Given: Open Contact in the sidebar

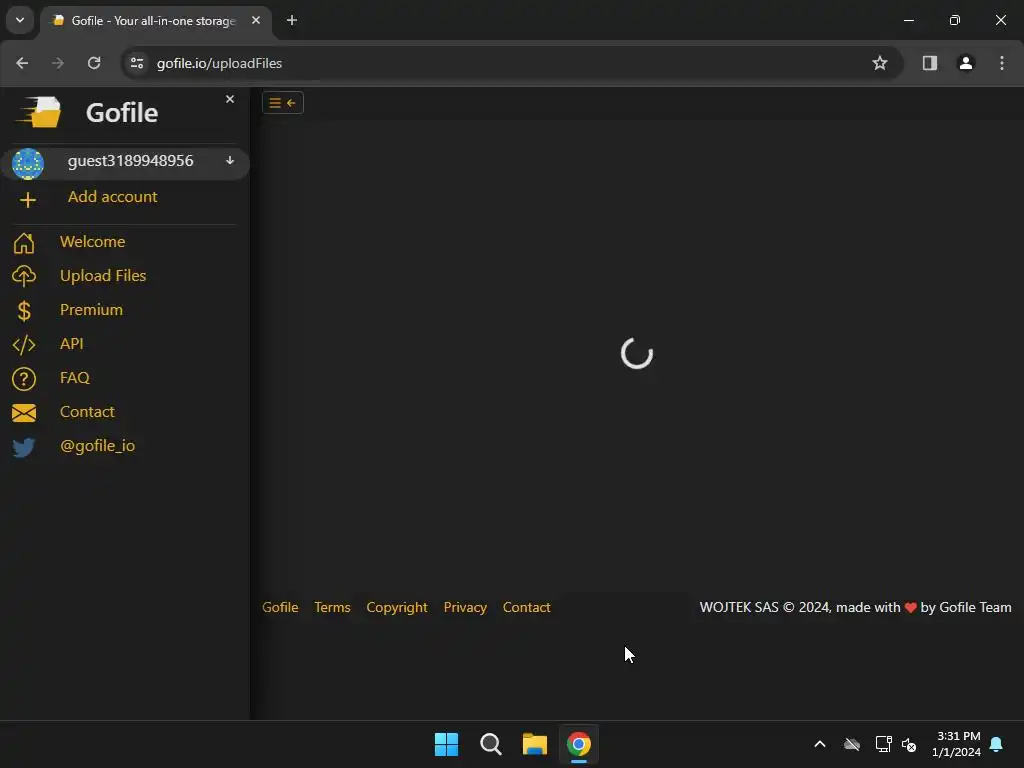Looking at the screenshot, I should [x=87, y=411].
